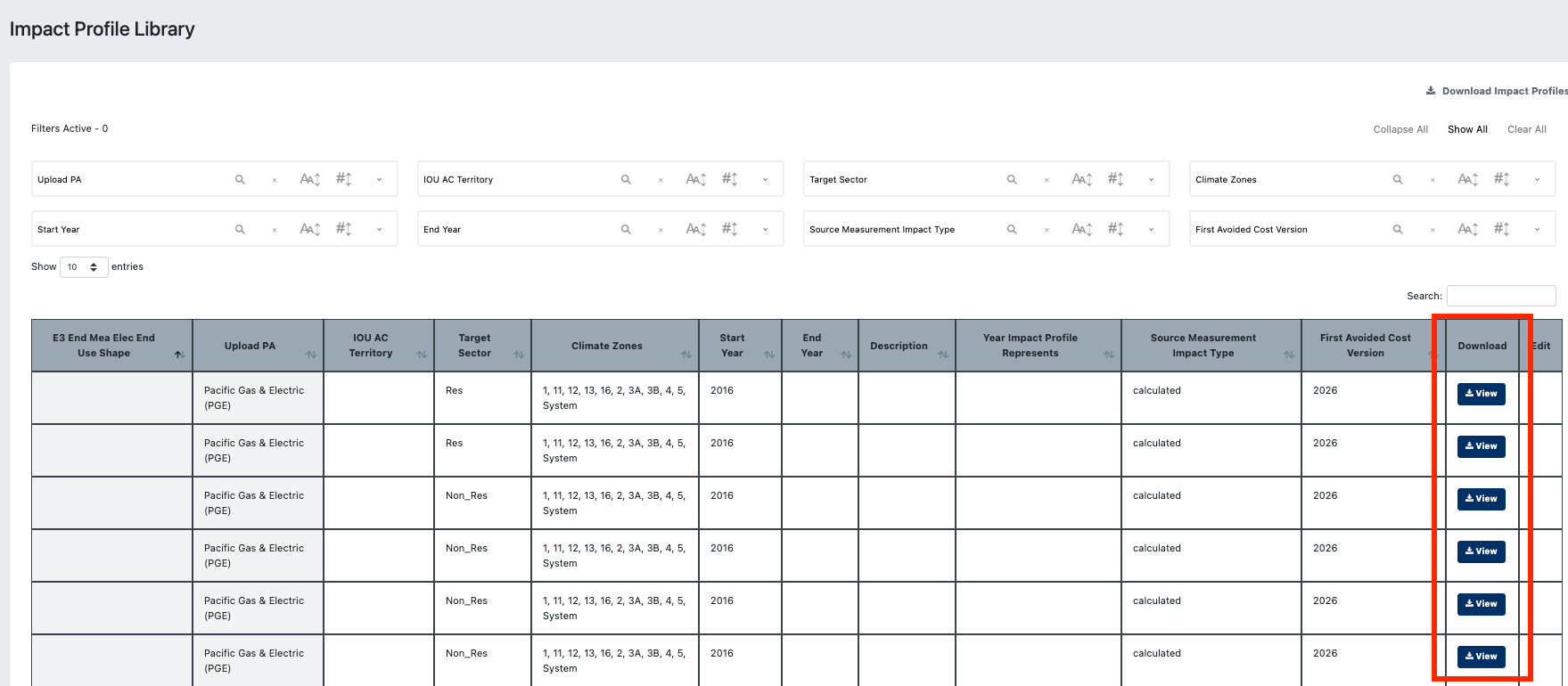Sort table by Climate Zones column header
This screenshot has height=686, width=1568.
click(x=615, y=346)
